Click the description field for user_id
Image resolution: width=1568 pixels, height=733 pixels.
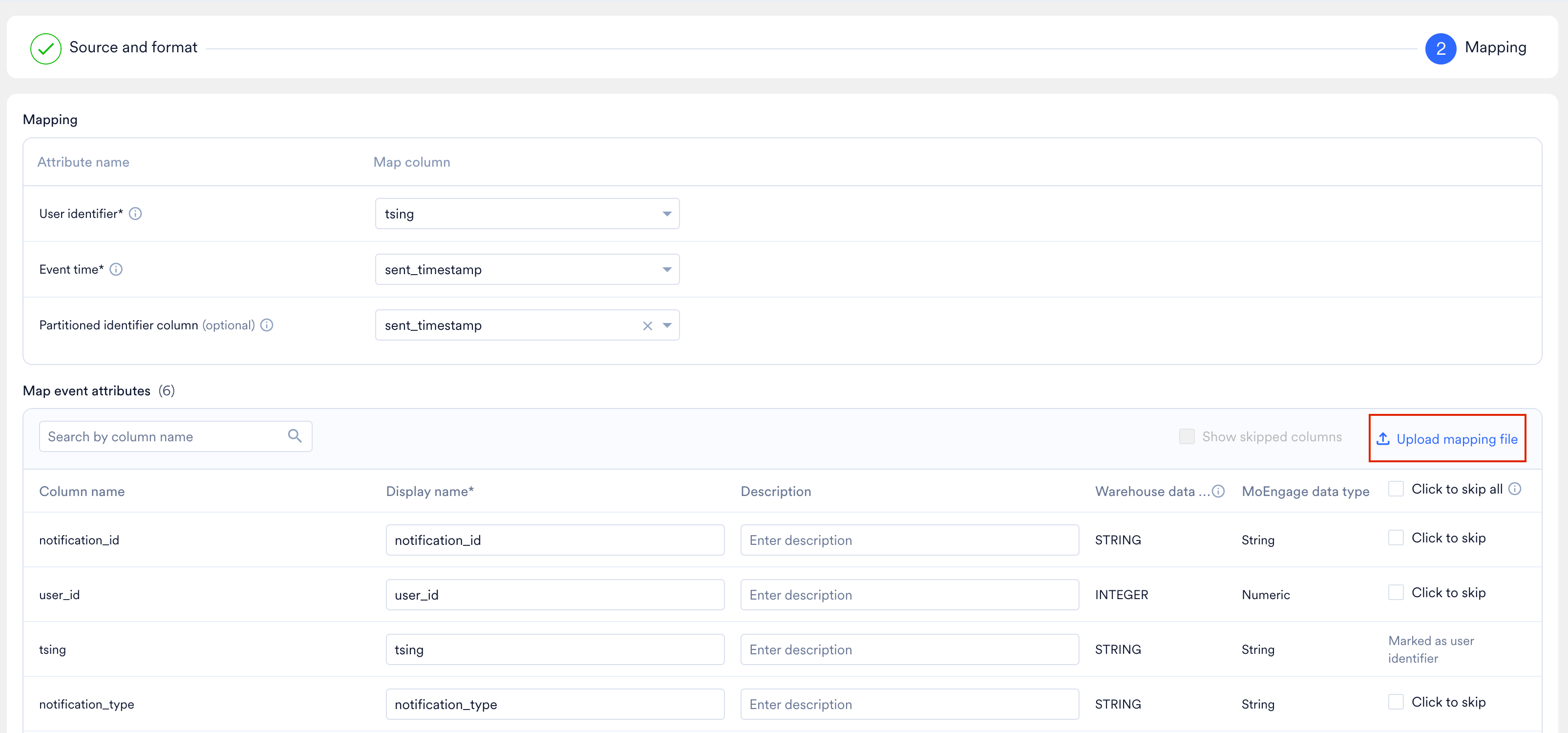tap(910, 595)
